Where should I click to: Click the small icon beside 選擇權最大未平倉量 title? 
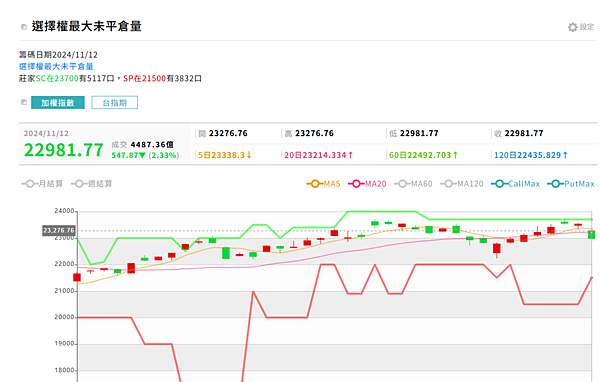coord(24,27)
